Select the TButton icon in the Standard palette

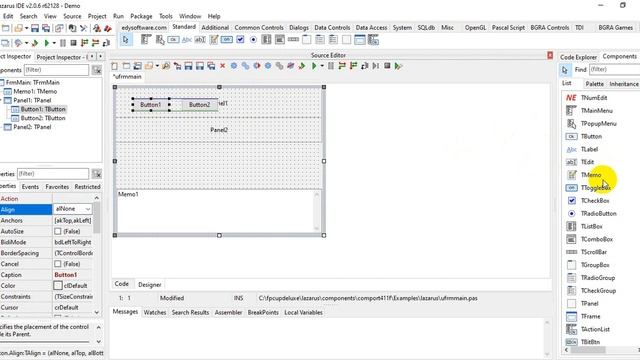(x=173, y=40)
